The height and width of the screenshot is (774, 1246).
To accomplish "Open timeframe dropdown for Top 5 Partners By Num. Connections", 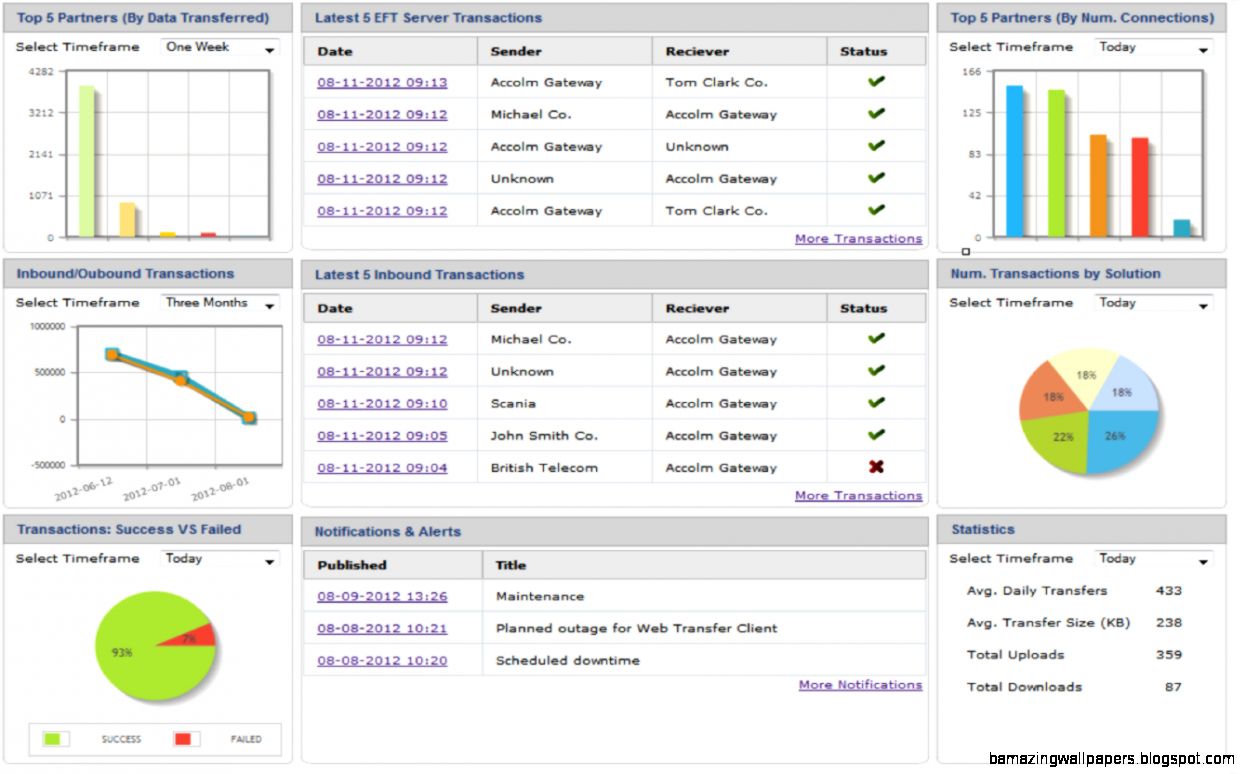I will [1153, 47].
